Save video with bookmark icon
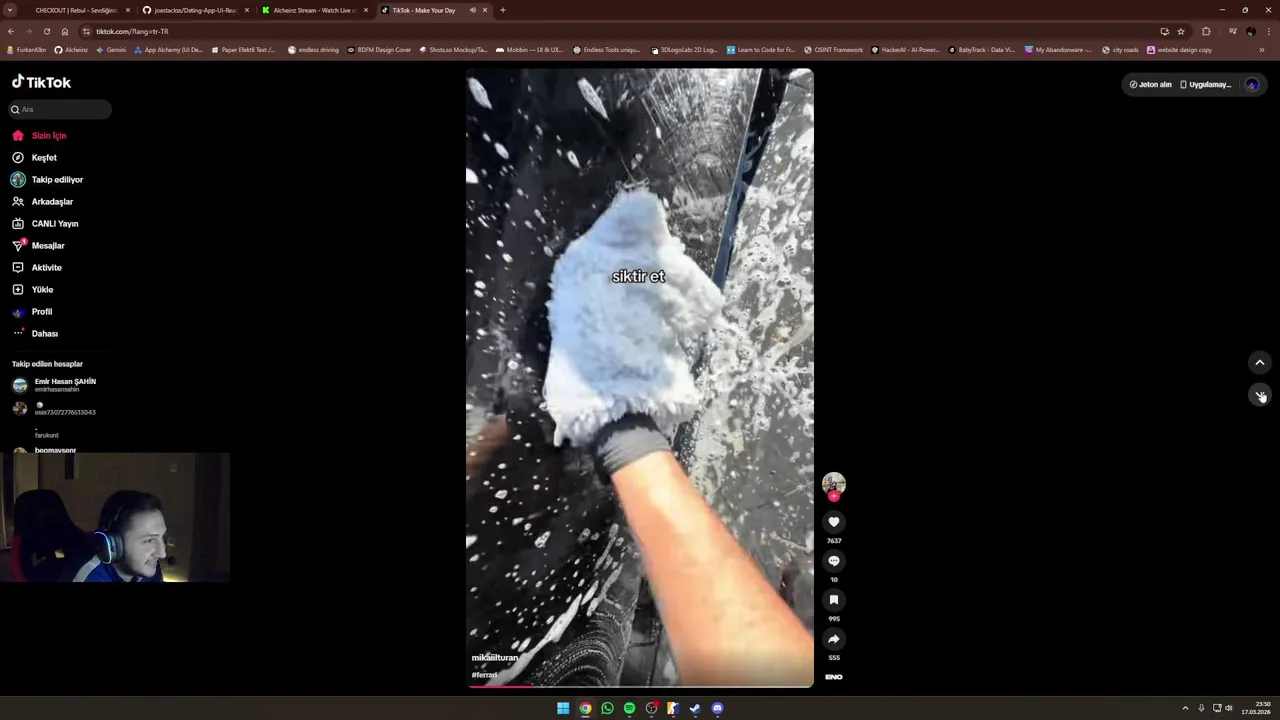 tap(834, 600)
